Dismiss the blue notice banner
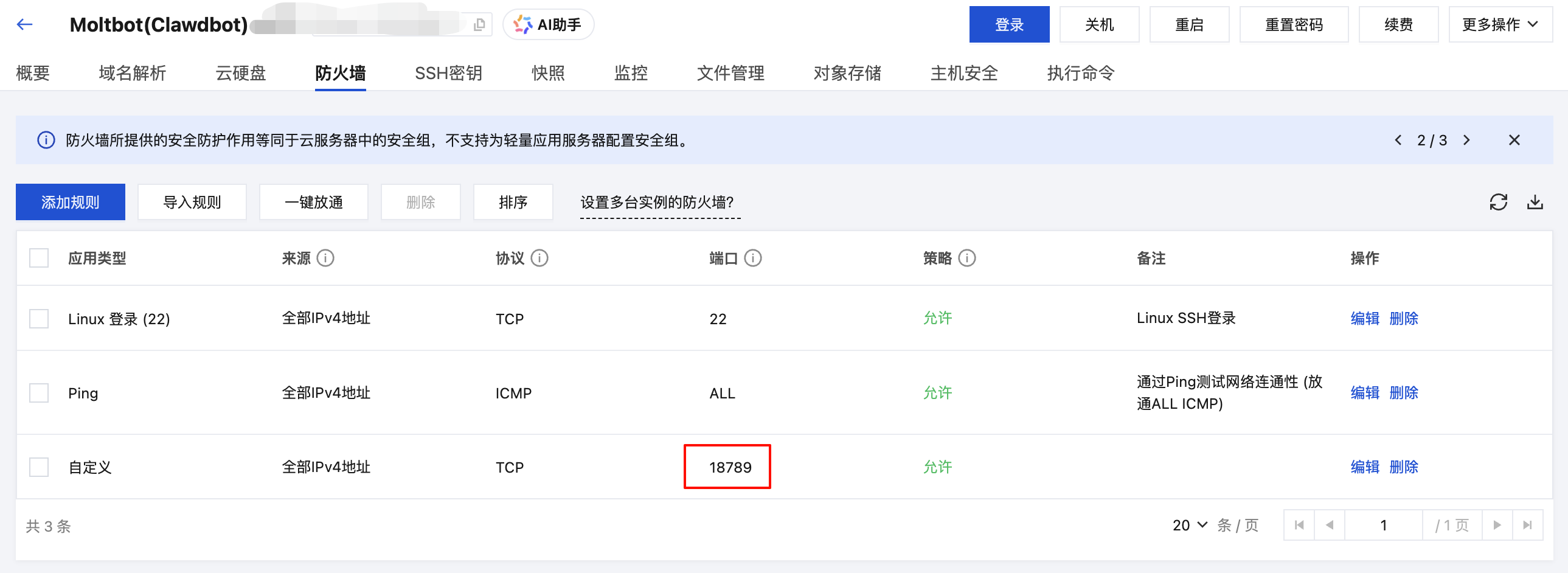 (x=1514, y=140)
